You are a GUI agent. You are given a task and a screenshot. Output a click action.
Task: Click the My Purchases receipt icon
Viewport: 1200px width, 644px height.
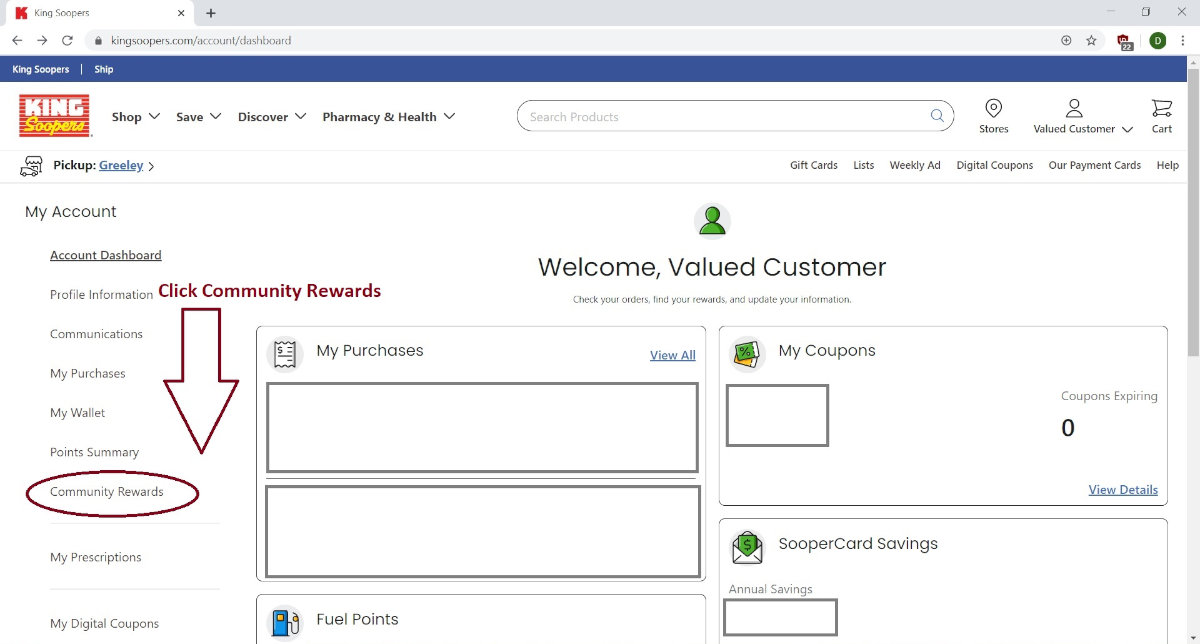286,353
